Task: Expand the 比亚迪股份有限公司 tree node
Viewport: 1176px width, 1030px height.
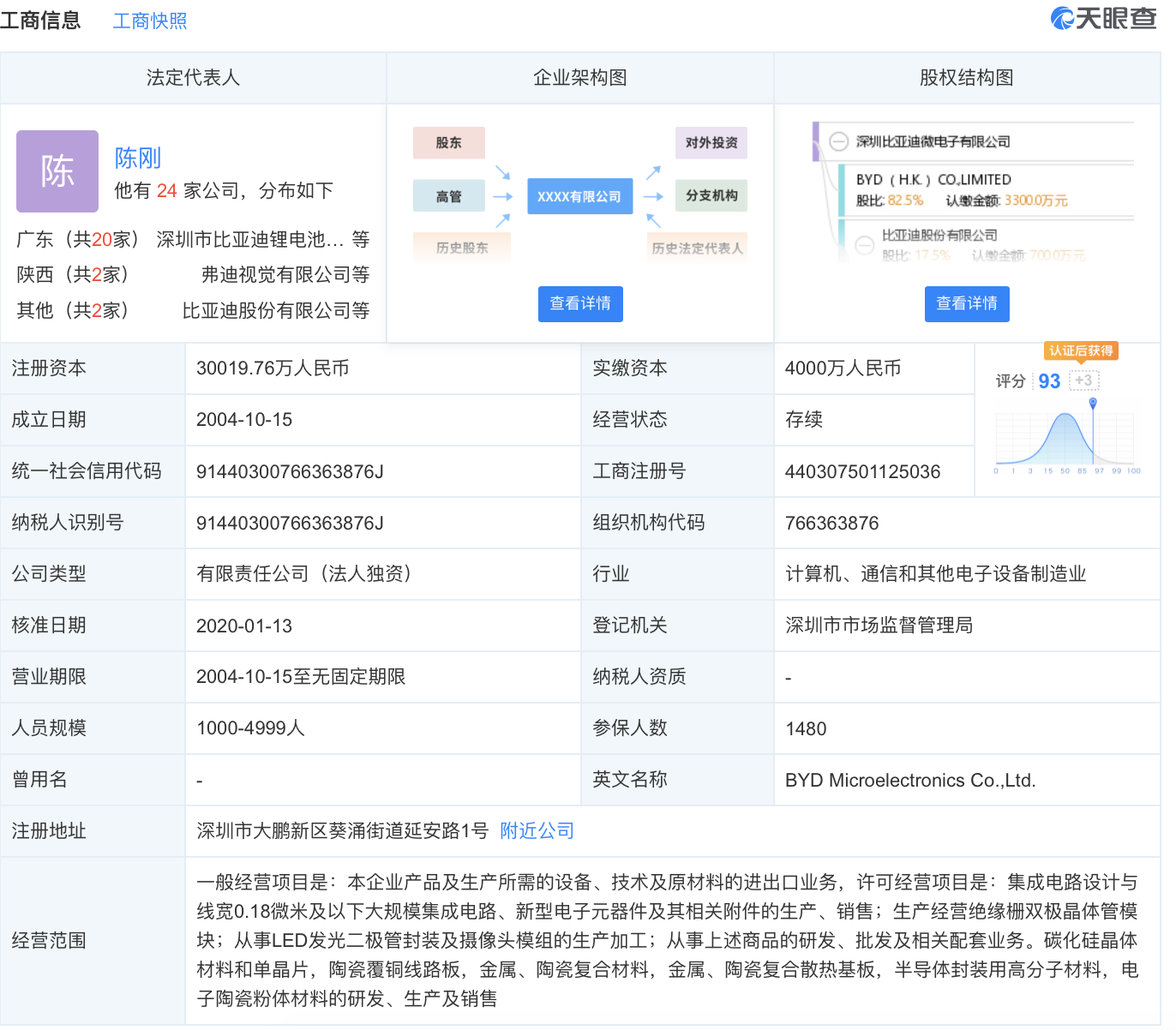Action: 865,245
